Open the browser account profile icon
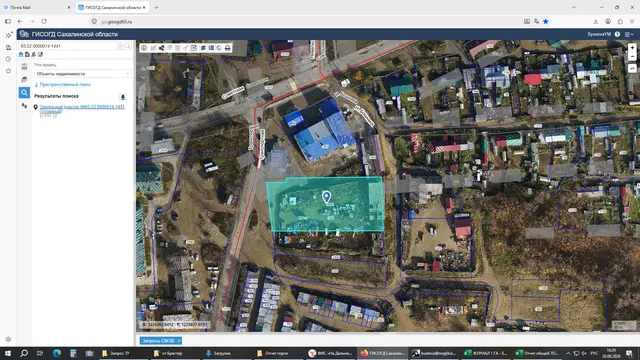Viewport: 640px width, 360px height. [x=608, y=21]
